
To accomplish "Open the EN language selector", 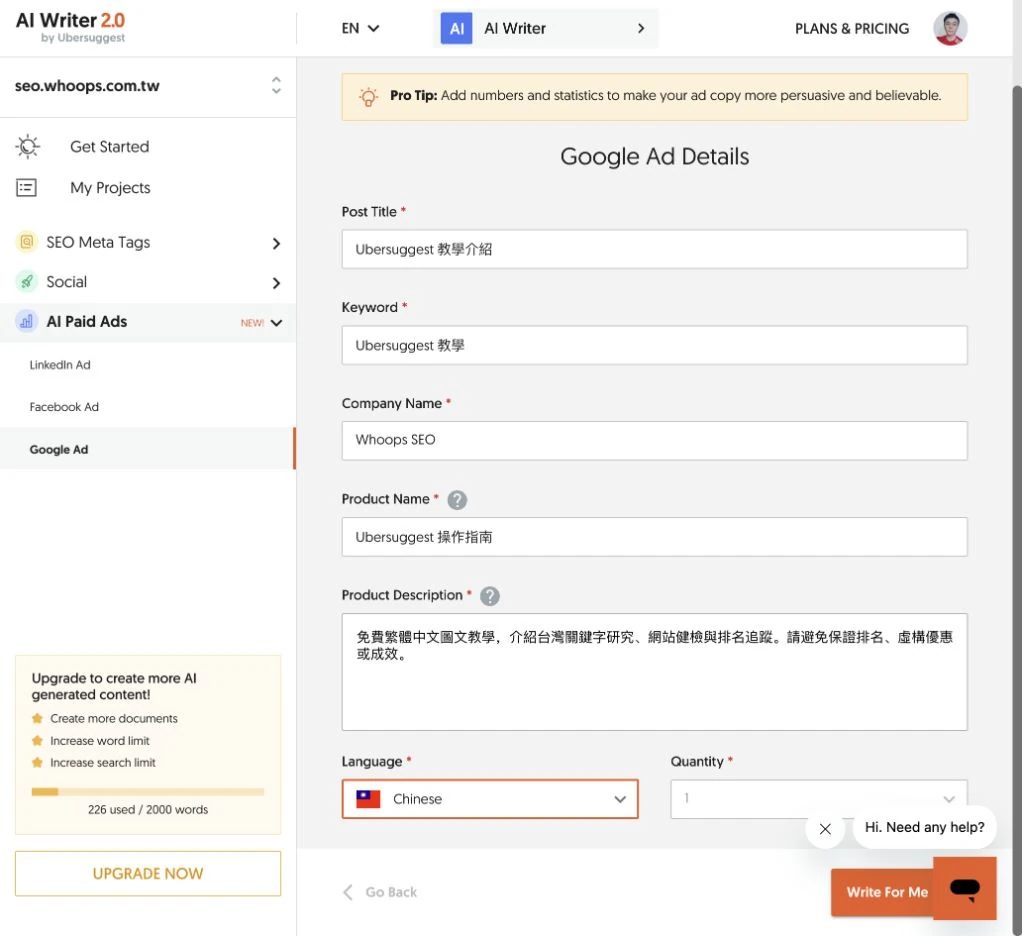I will tap(360, 28).
